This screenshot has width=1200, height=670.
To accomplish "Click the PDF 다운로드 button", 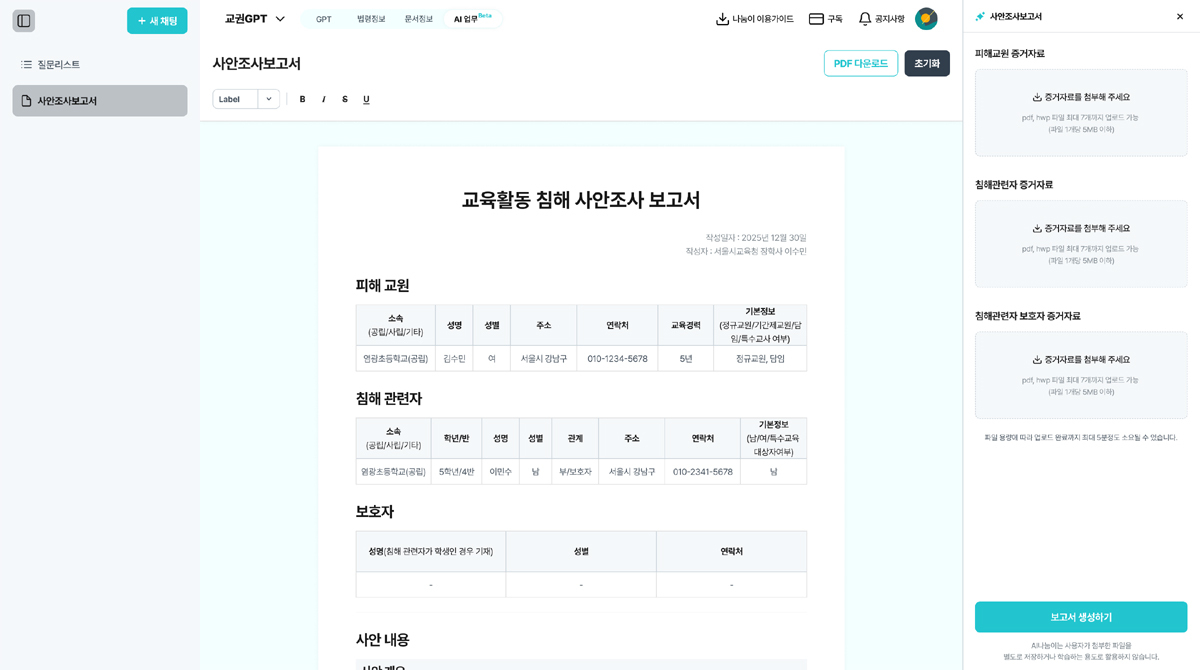I will 860,62.
